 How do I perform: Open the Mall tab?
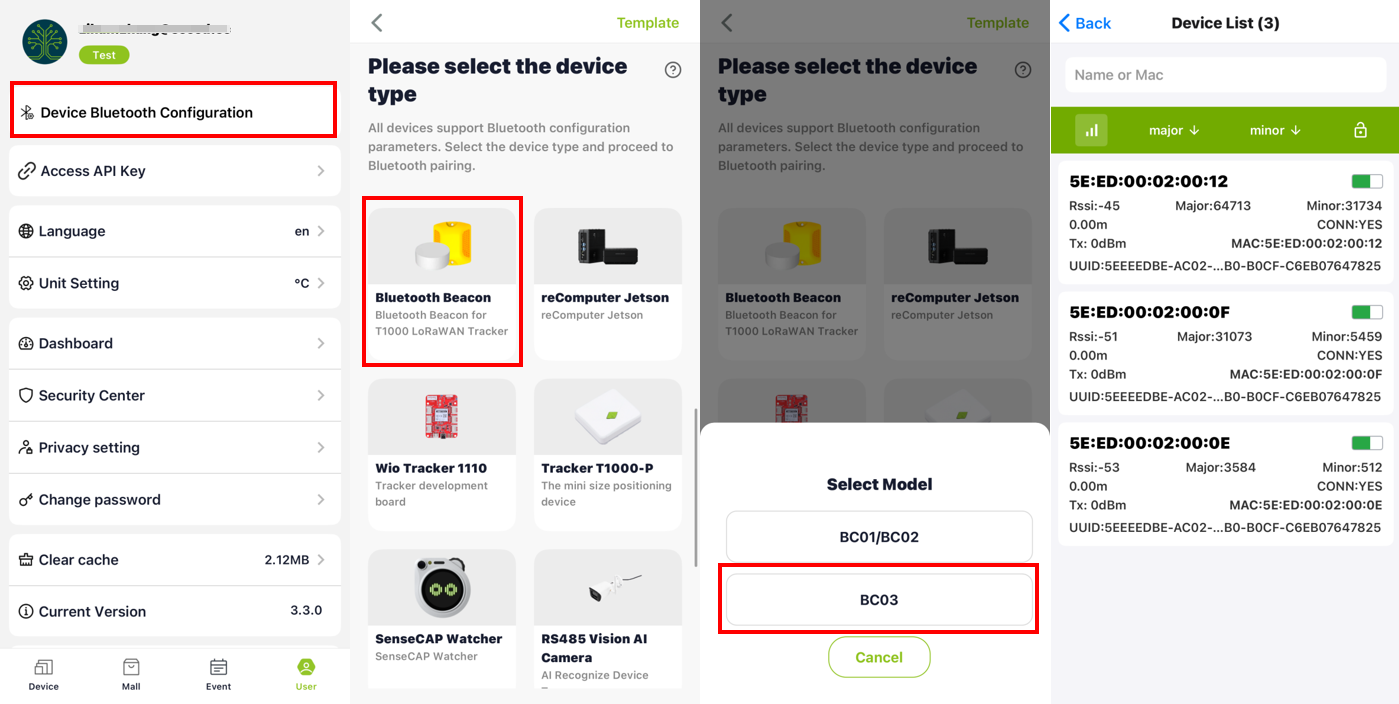(x=131, y=674)
